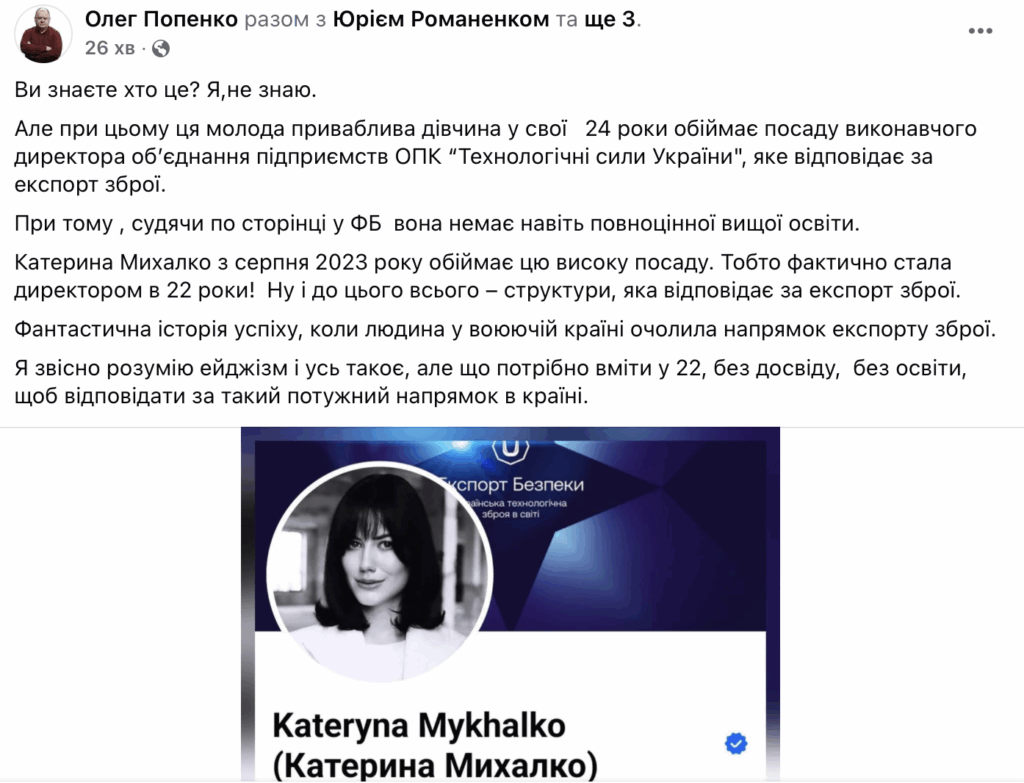
Task: Open Юрієм Романенком tagged profile link
Action: [441, 20]
